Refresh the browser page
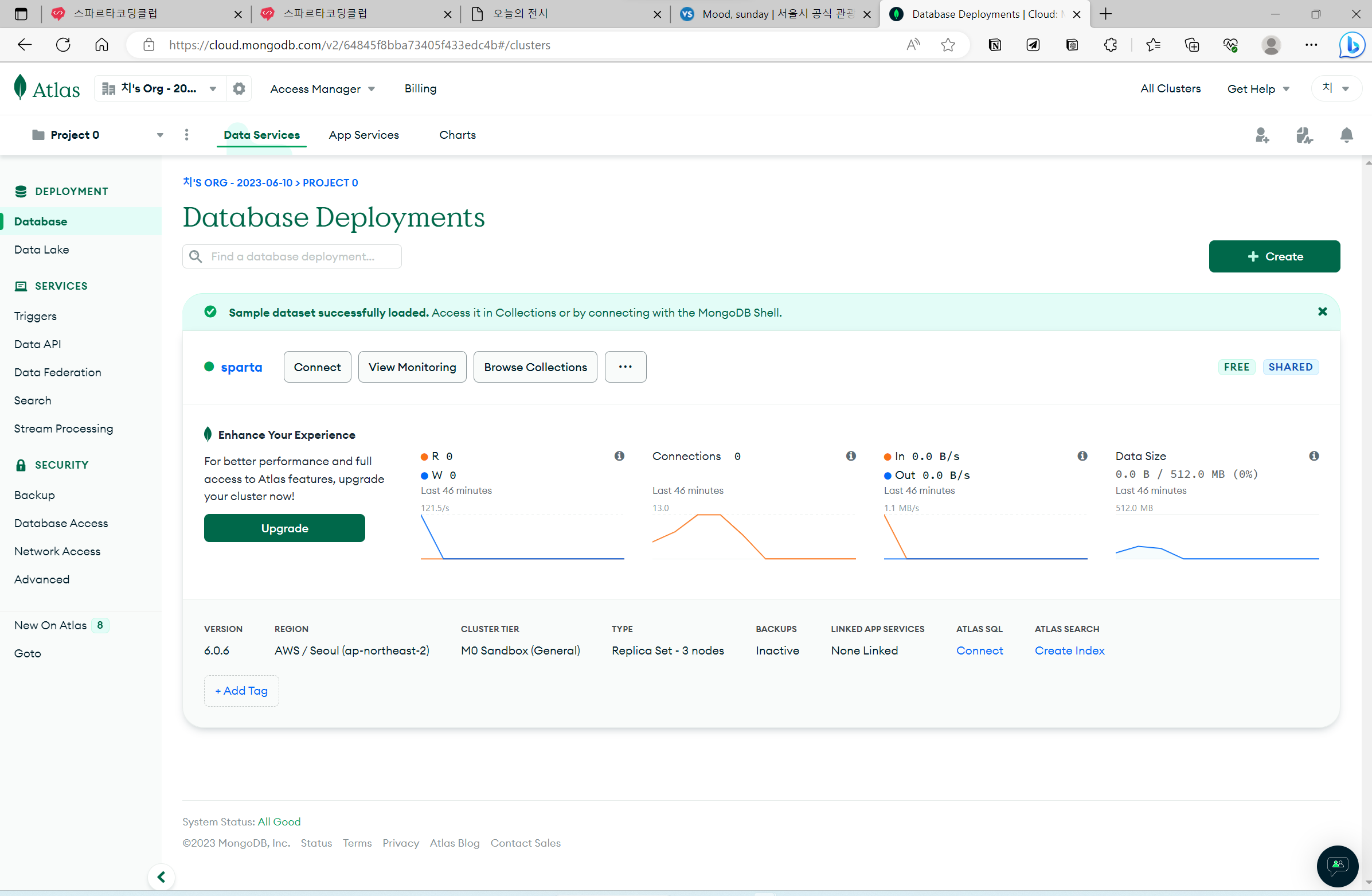 coord(64,45)
